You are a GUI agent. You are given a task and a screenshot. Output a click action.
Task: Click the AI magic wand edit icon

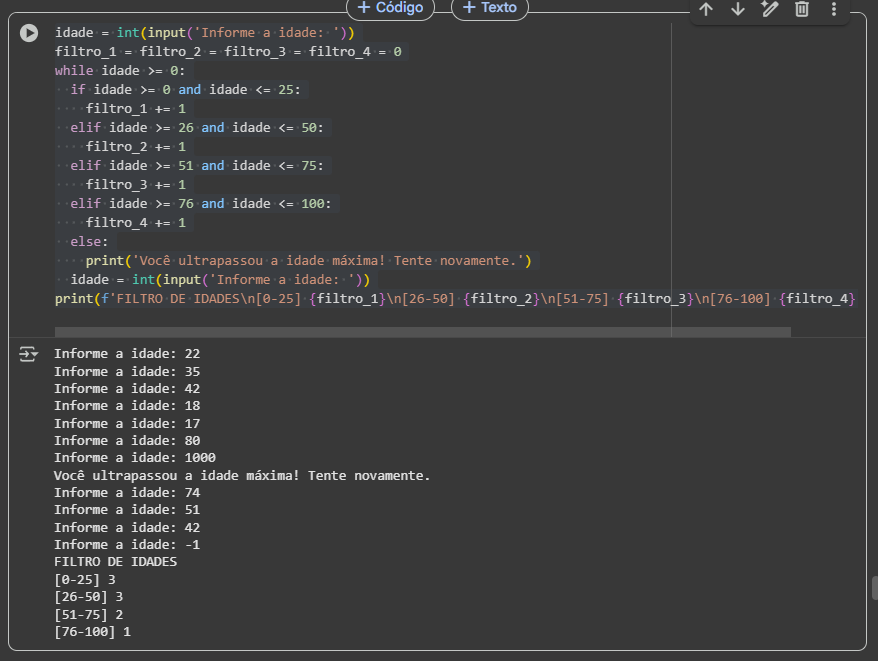click(769, 9)
